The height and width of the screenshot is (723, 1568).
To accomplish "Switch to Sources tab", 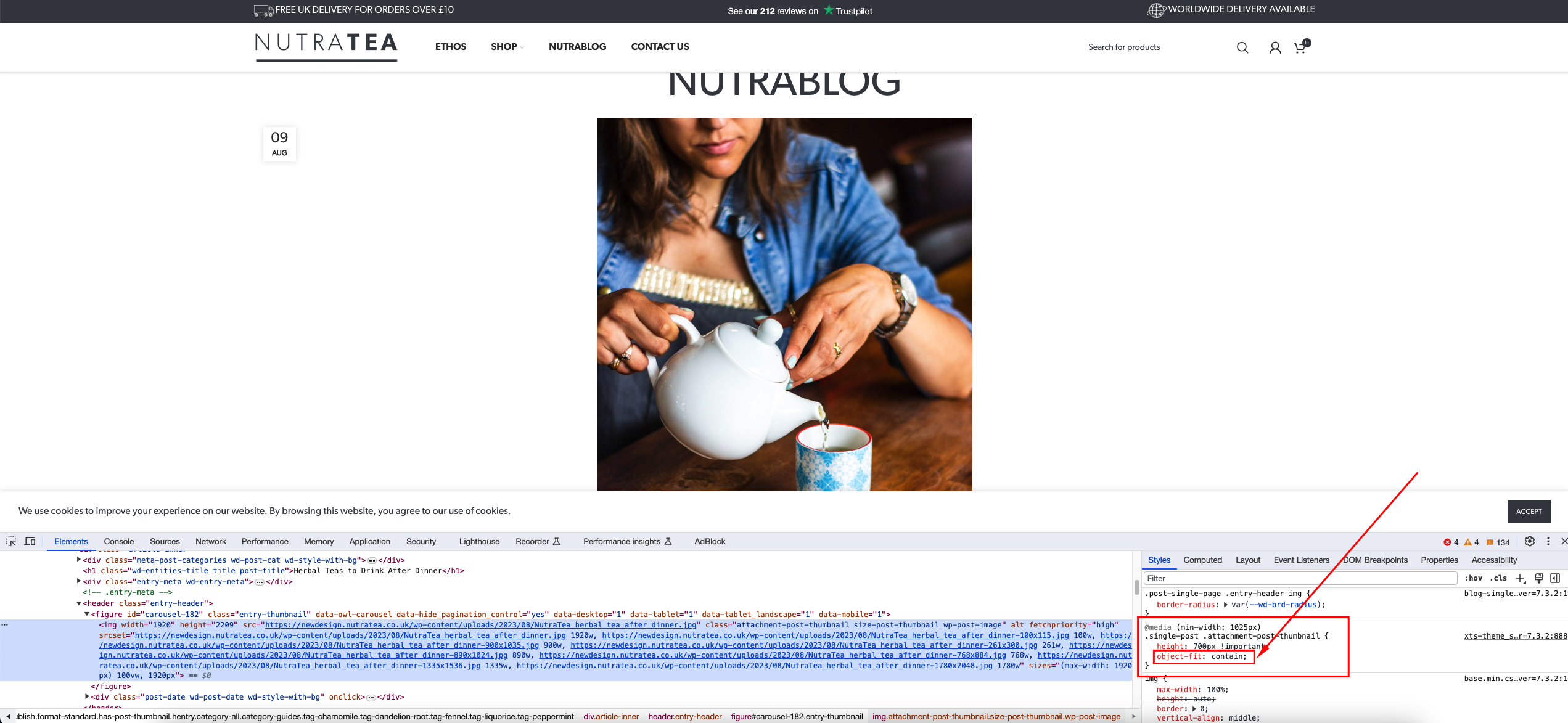I will click(x=165, y=542).
